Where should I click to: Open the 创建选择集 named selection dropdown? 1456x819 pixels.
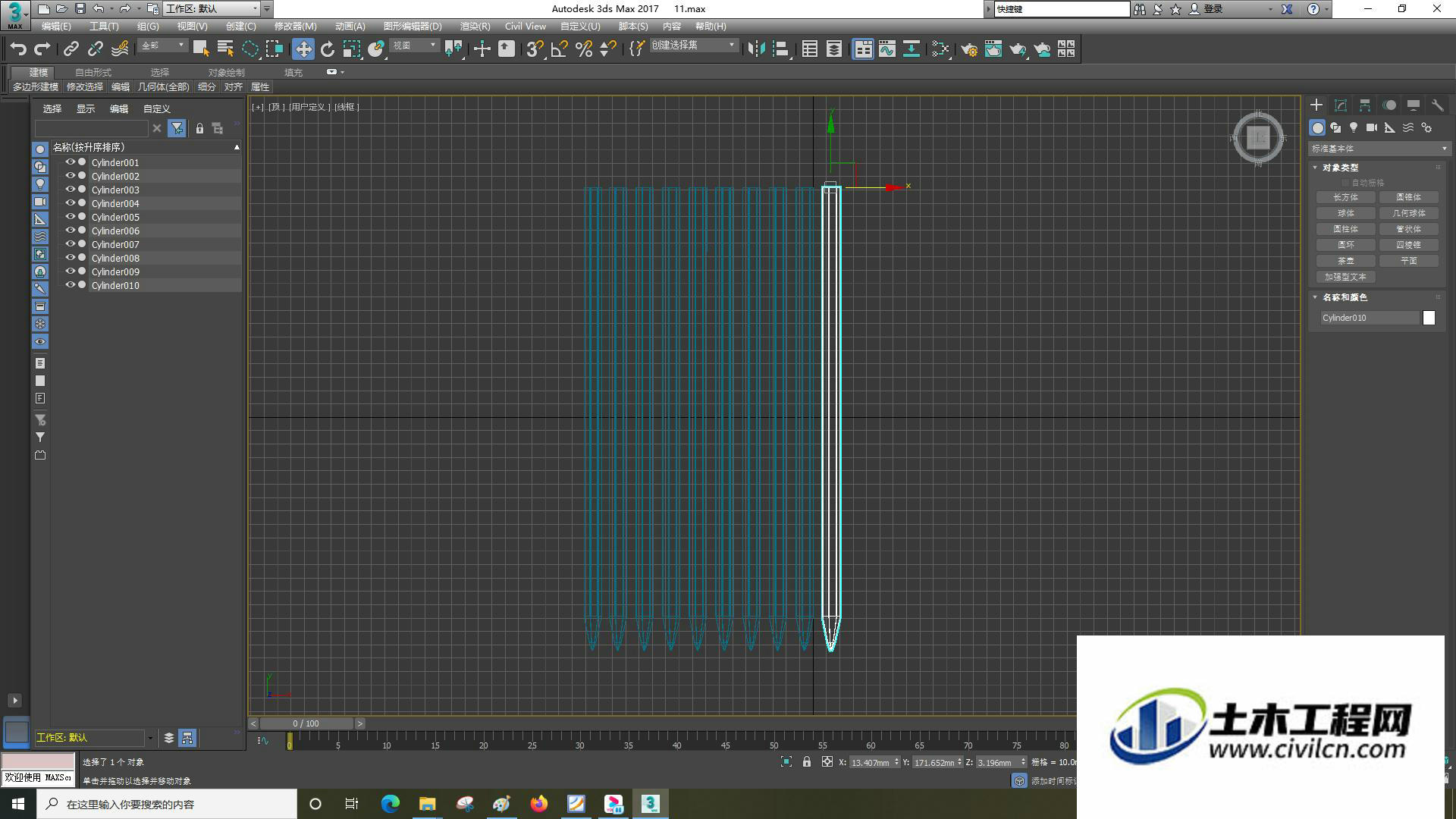pos(693,46)
